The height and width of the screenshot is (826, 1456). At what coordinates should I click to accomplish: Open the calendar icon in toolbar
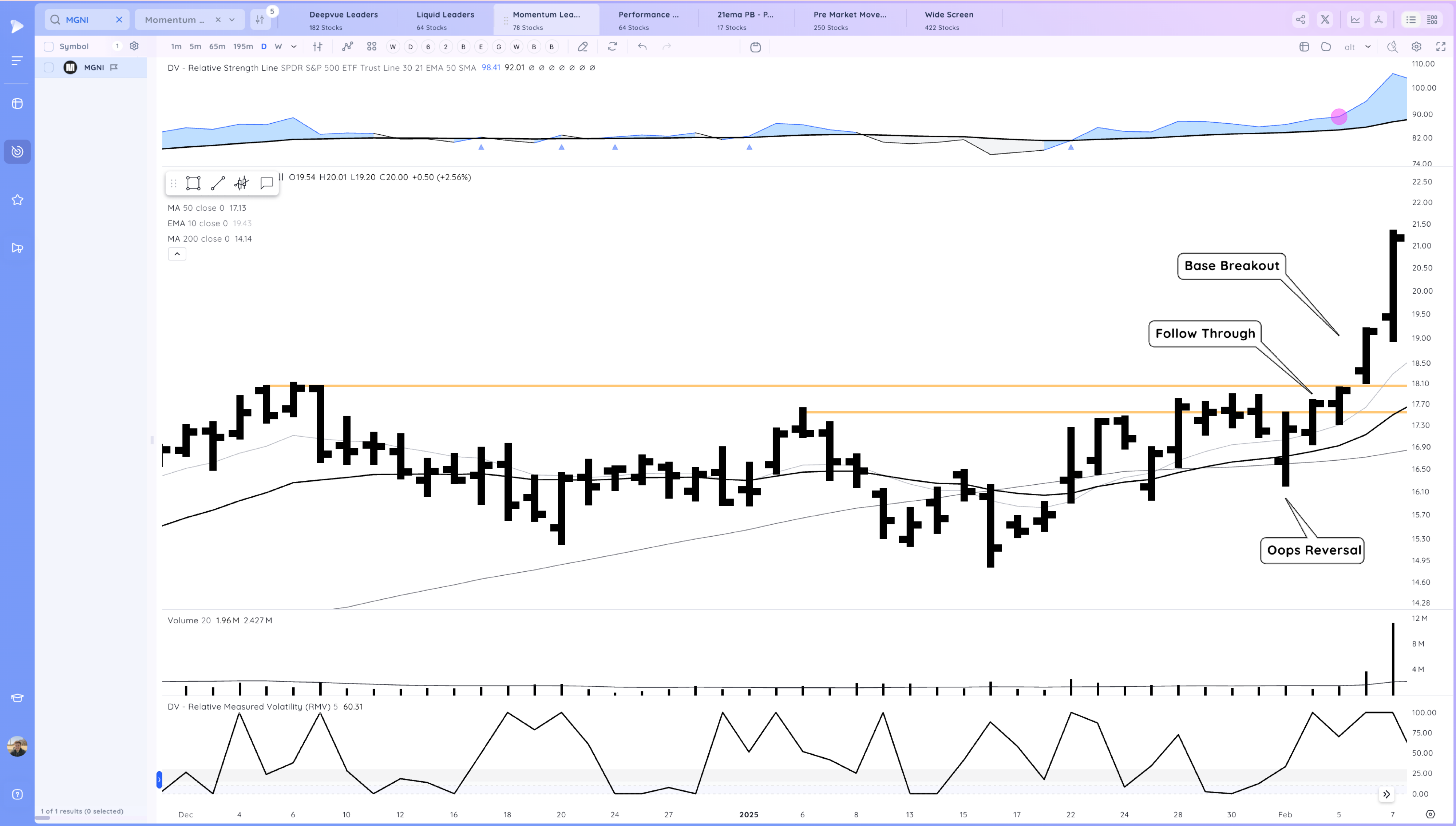(755, 47)
